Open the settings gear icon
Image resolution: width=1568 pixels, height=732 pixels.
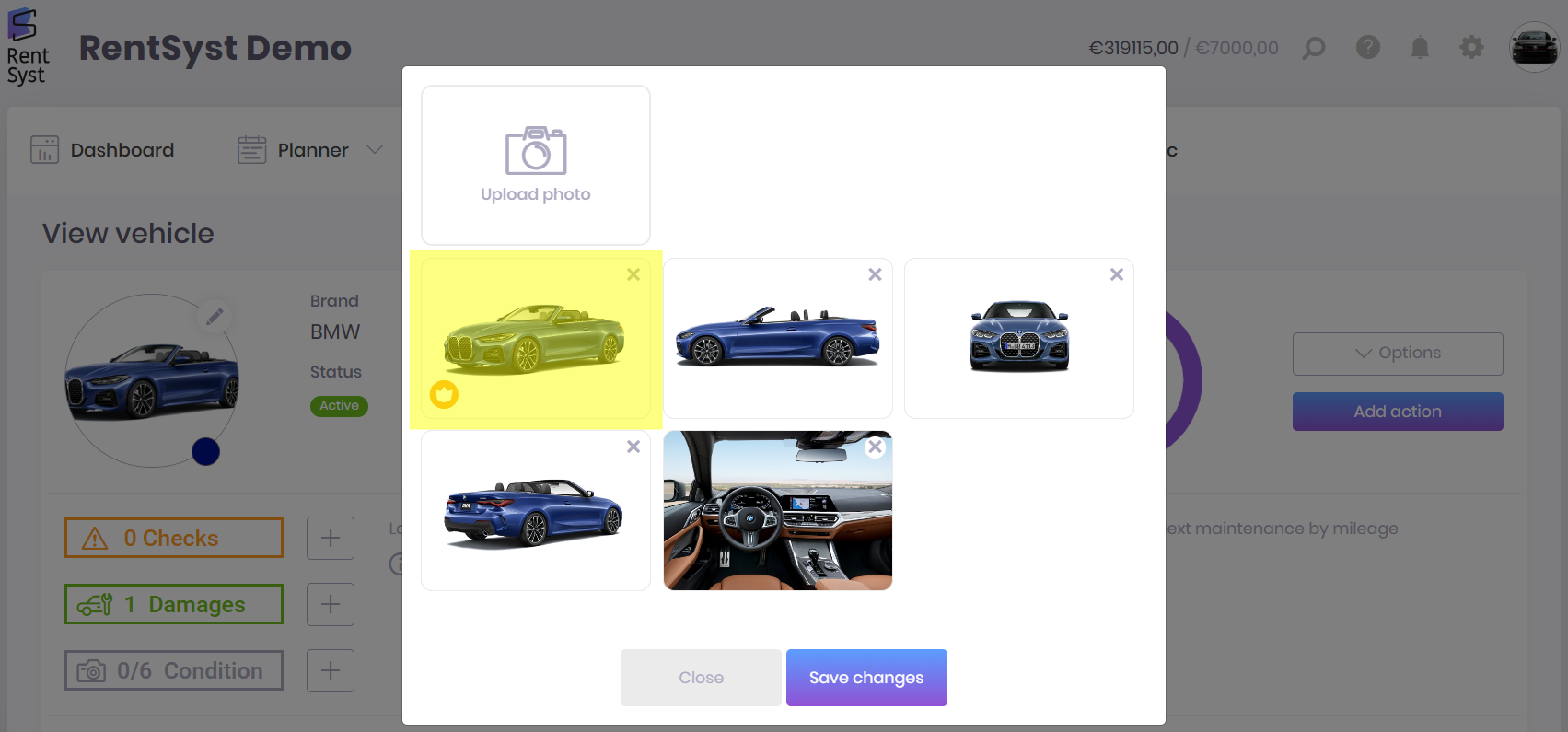(1471, 48)
